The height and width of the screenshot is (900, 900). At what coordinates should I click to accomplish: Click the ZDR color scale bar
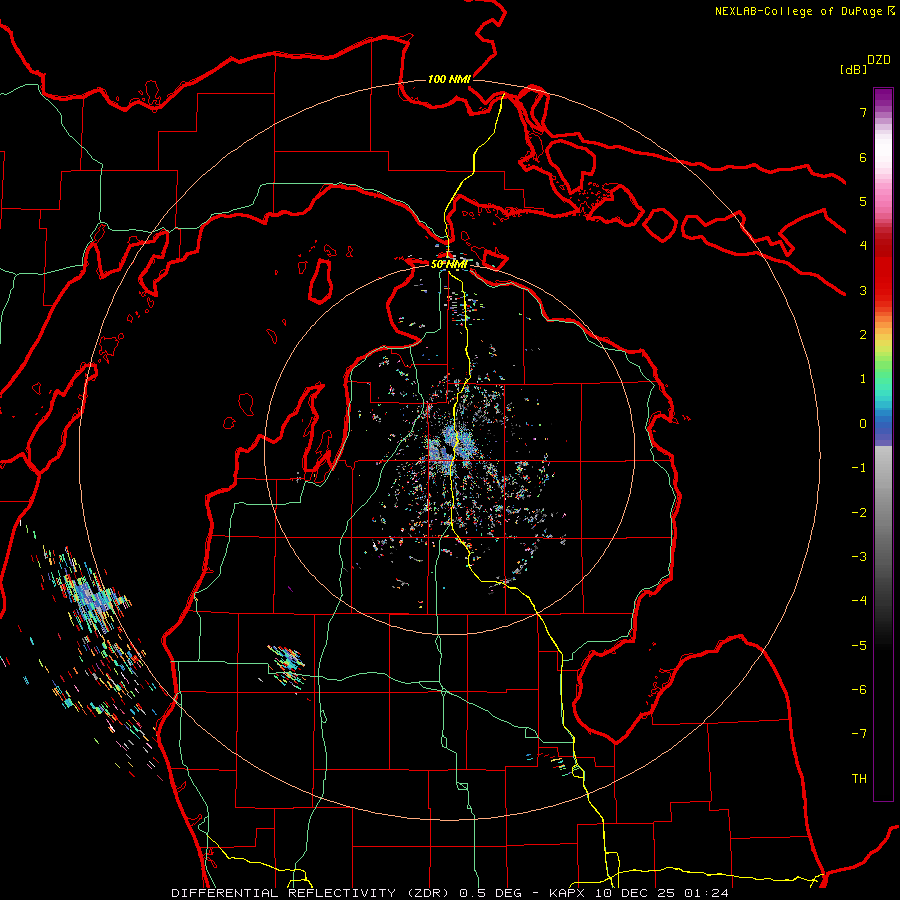pyautogui.click(x=883, y=444)
